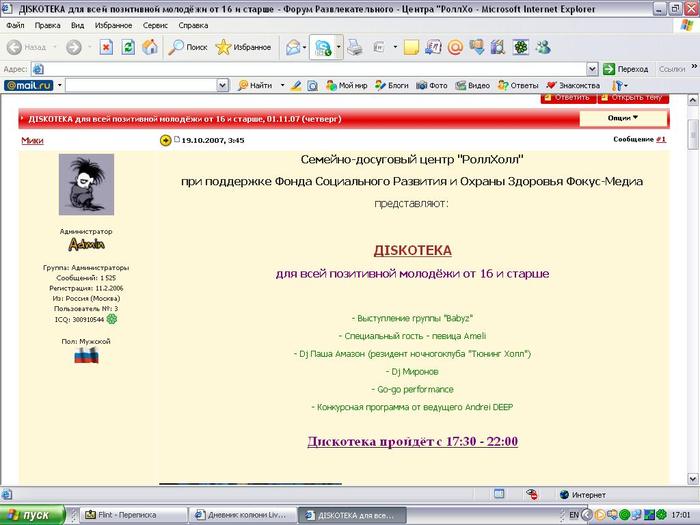Refresh the page with green arrows icon
The image size is (700, 525).
[128, 47]
